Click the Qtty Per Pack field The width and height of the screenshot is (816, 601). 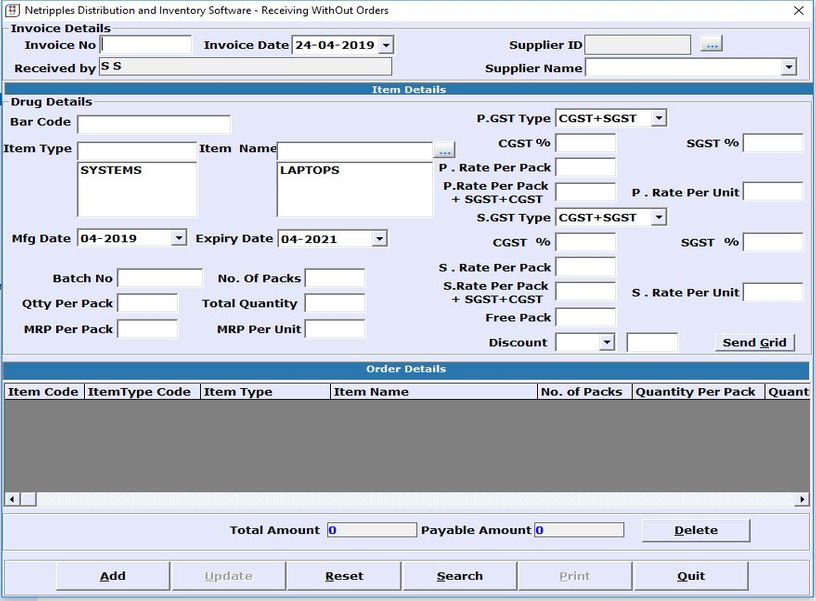pos(147,303)
